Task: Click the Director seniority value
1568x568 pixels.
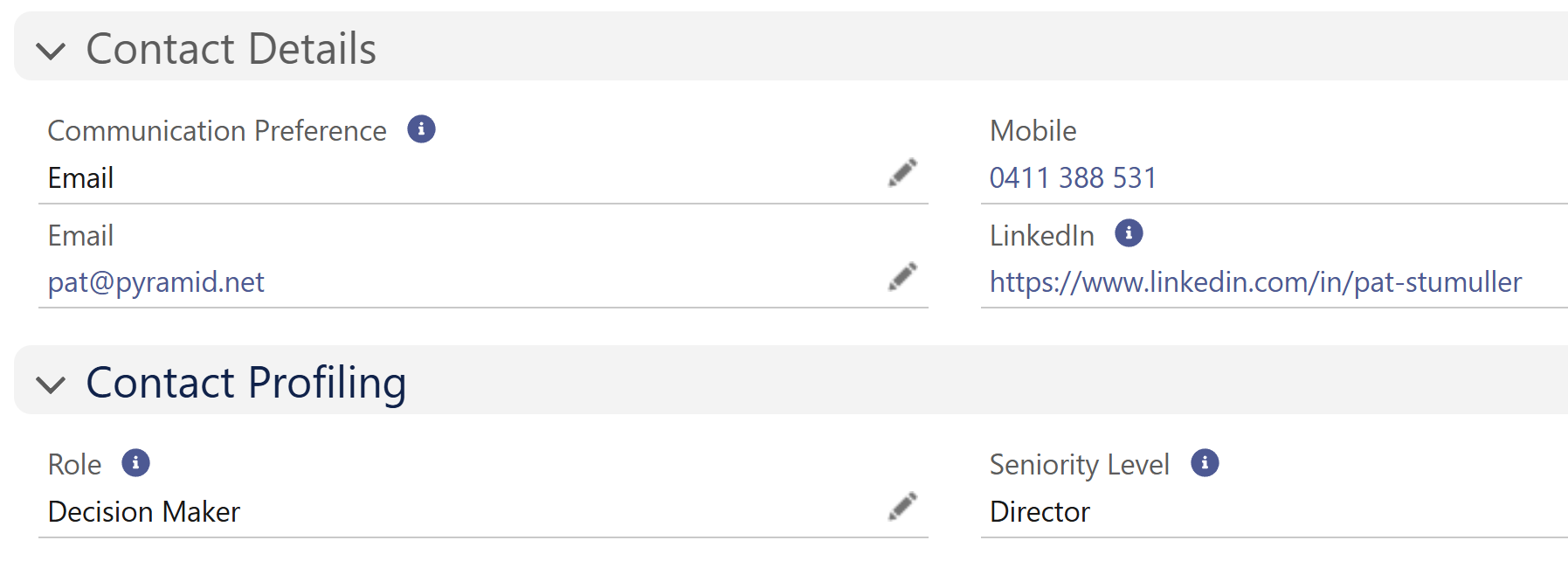Action: 1039,512
